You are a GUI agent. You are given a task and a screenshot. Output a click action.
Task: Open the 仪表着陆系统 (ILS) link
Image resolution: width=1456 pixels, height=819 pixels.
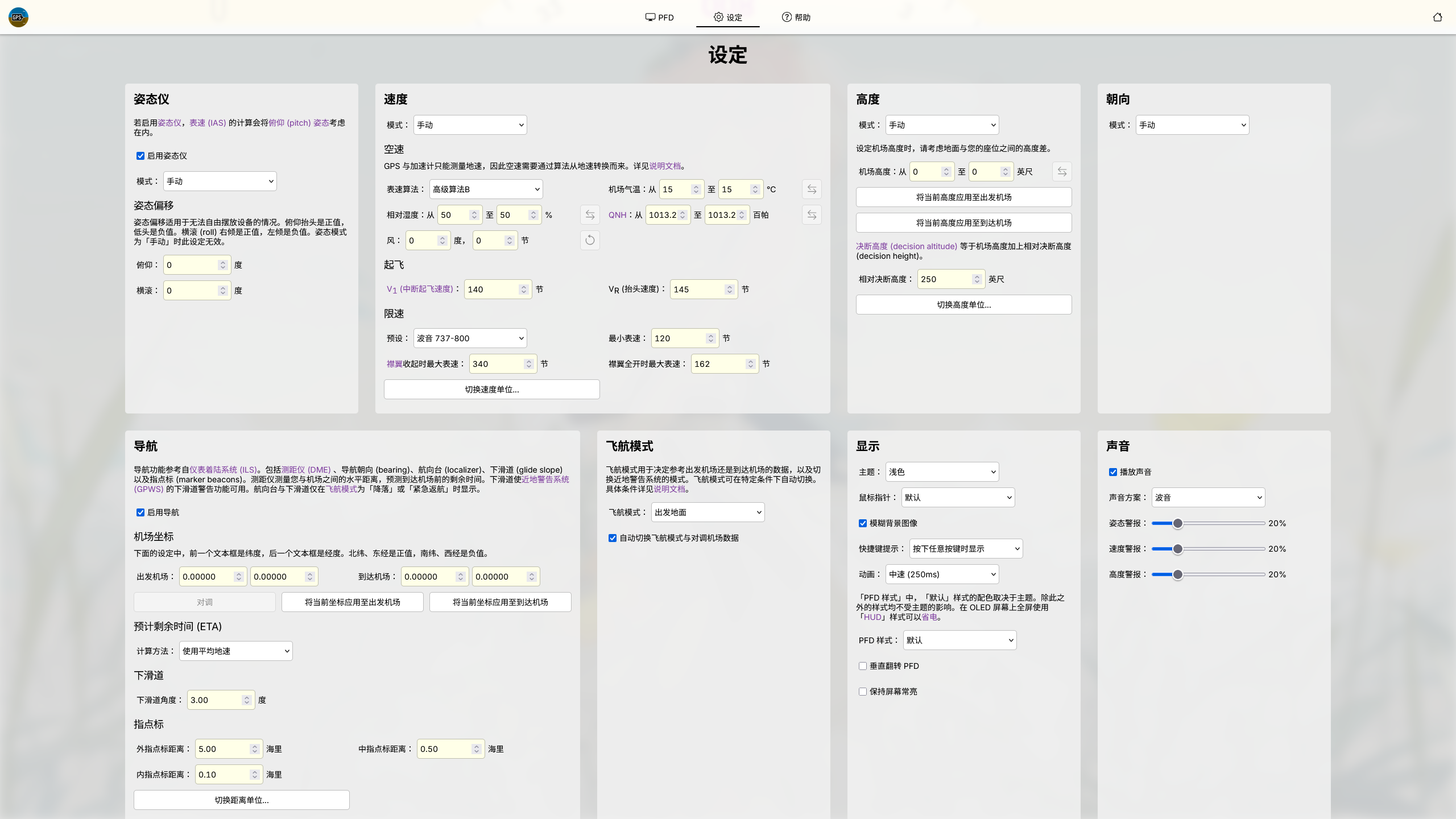pos(224,470)
